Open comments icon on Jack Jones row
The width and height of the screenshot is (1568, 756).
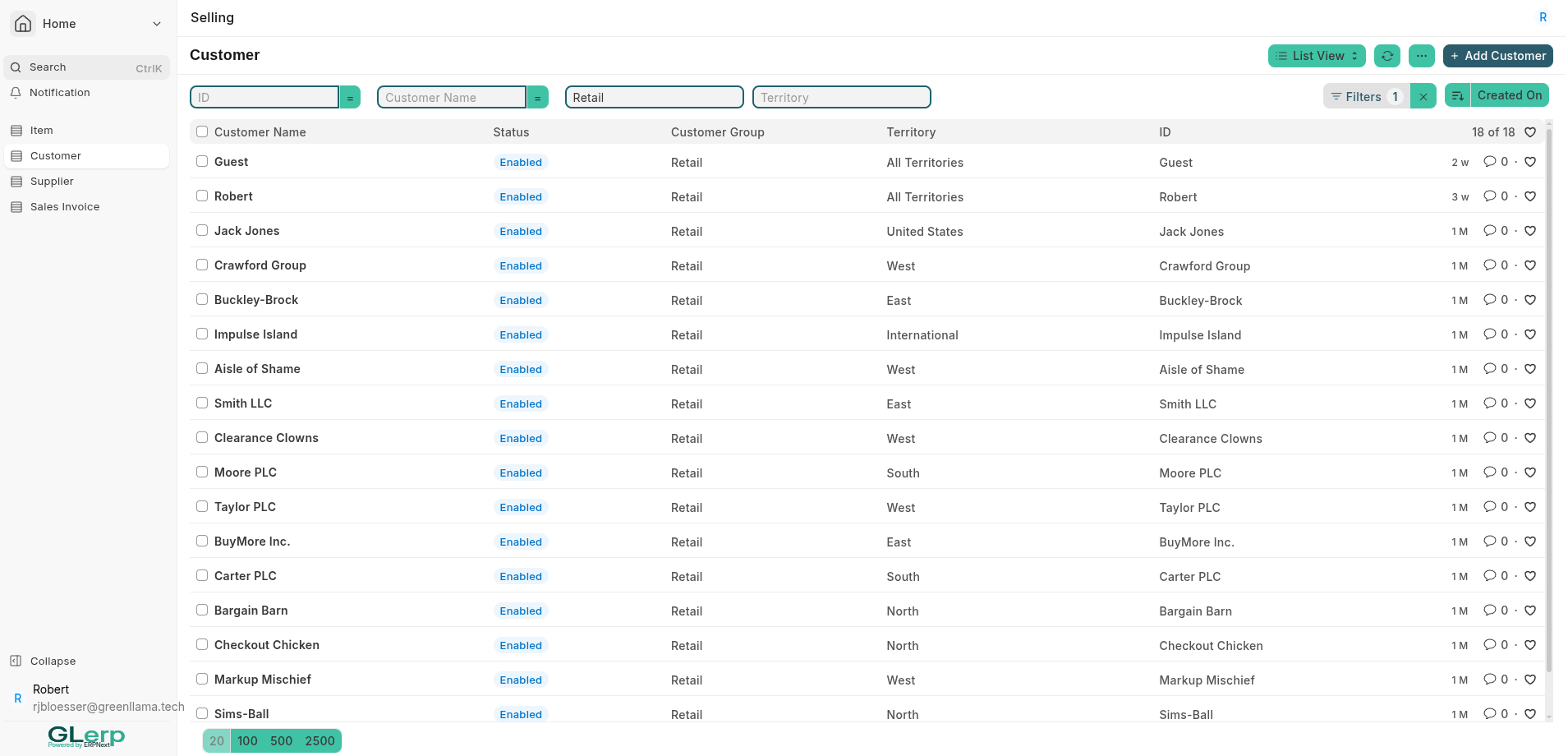point(1489,231)
